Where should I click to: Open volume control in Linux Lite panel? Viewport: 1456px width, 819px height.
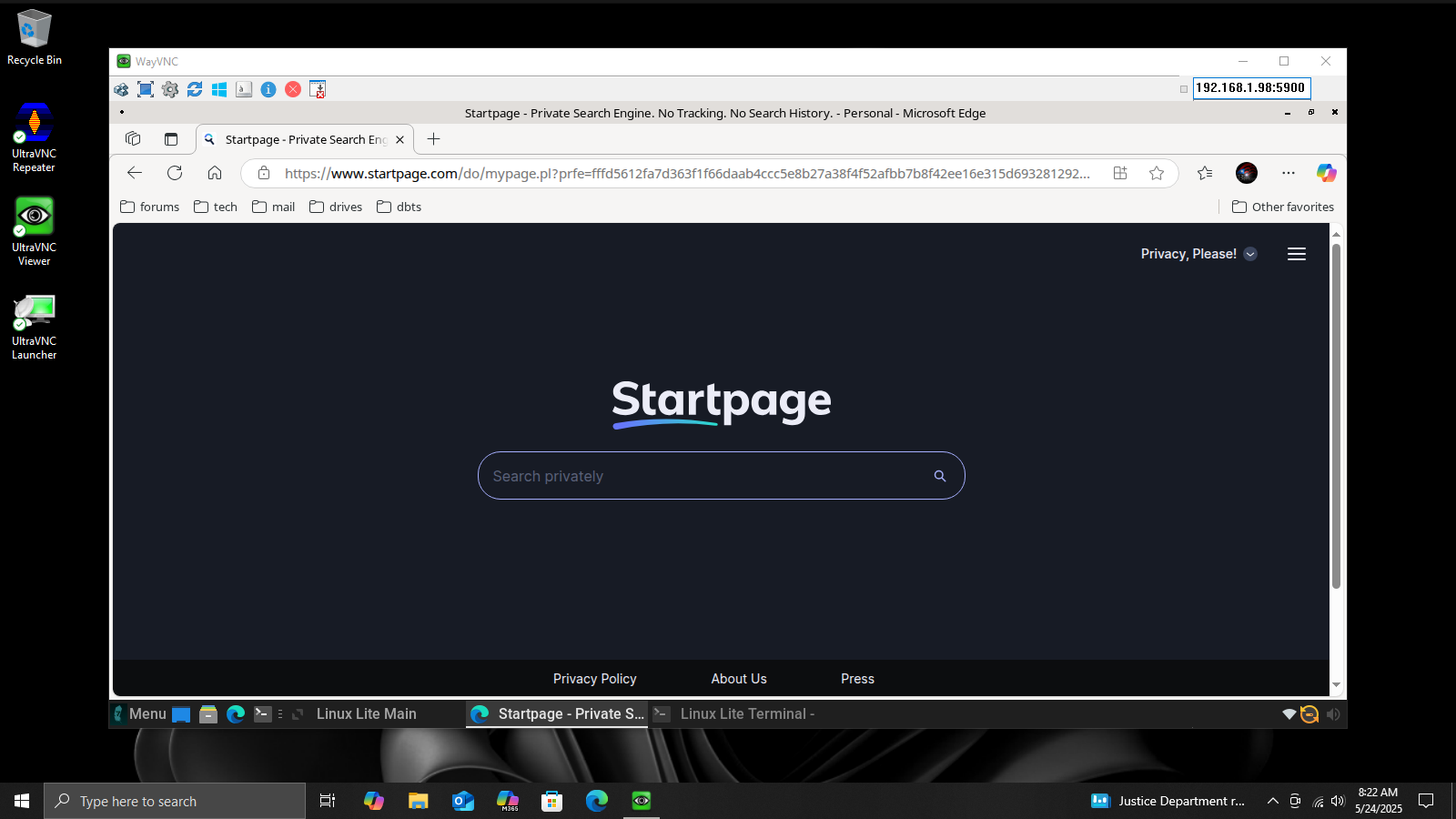(1333, 714)
